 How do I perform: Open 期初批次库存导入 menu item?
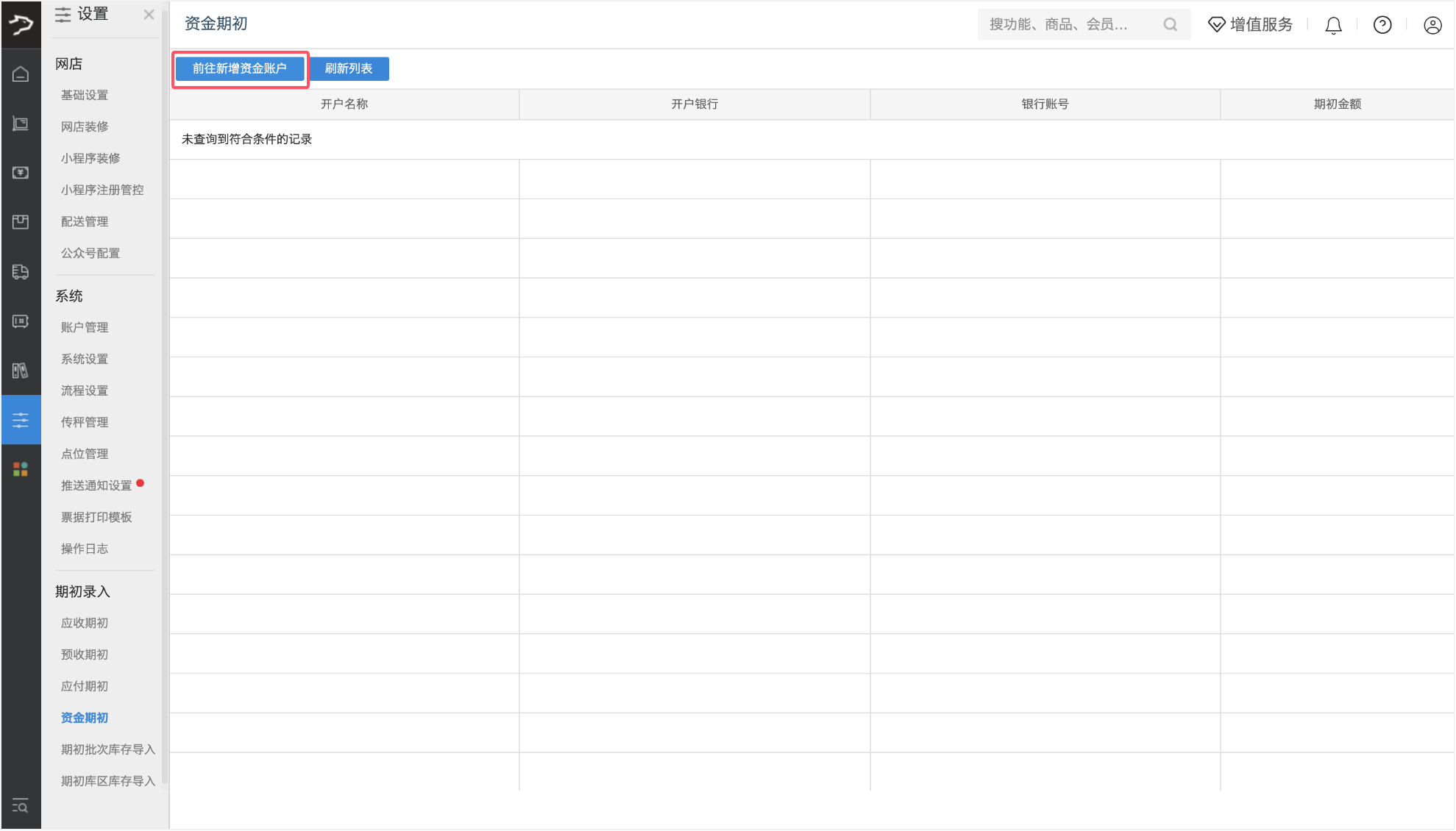click(108, 749)
